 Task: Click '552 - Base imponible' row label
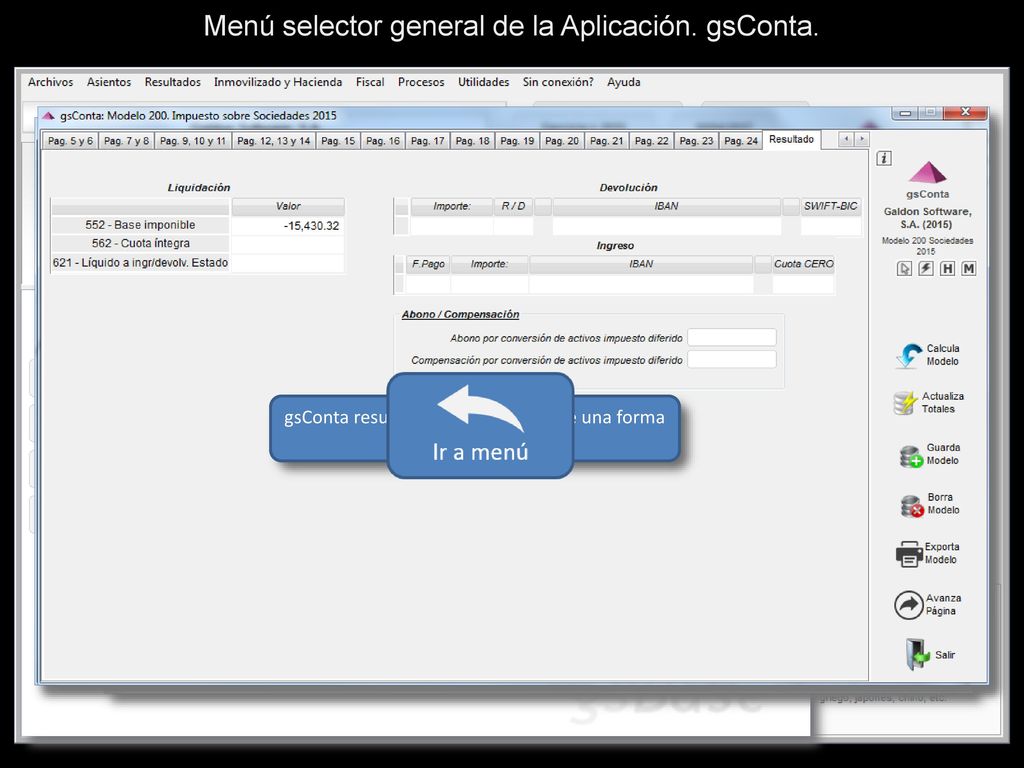(x=140, y=225)
